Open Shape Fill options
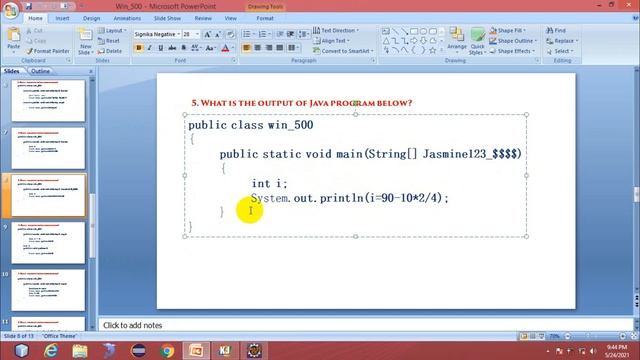The height and width of the screenshot is (360, 640). 508,31
